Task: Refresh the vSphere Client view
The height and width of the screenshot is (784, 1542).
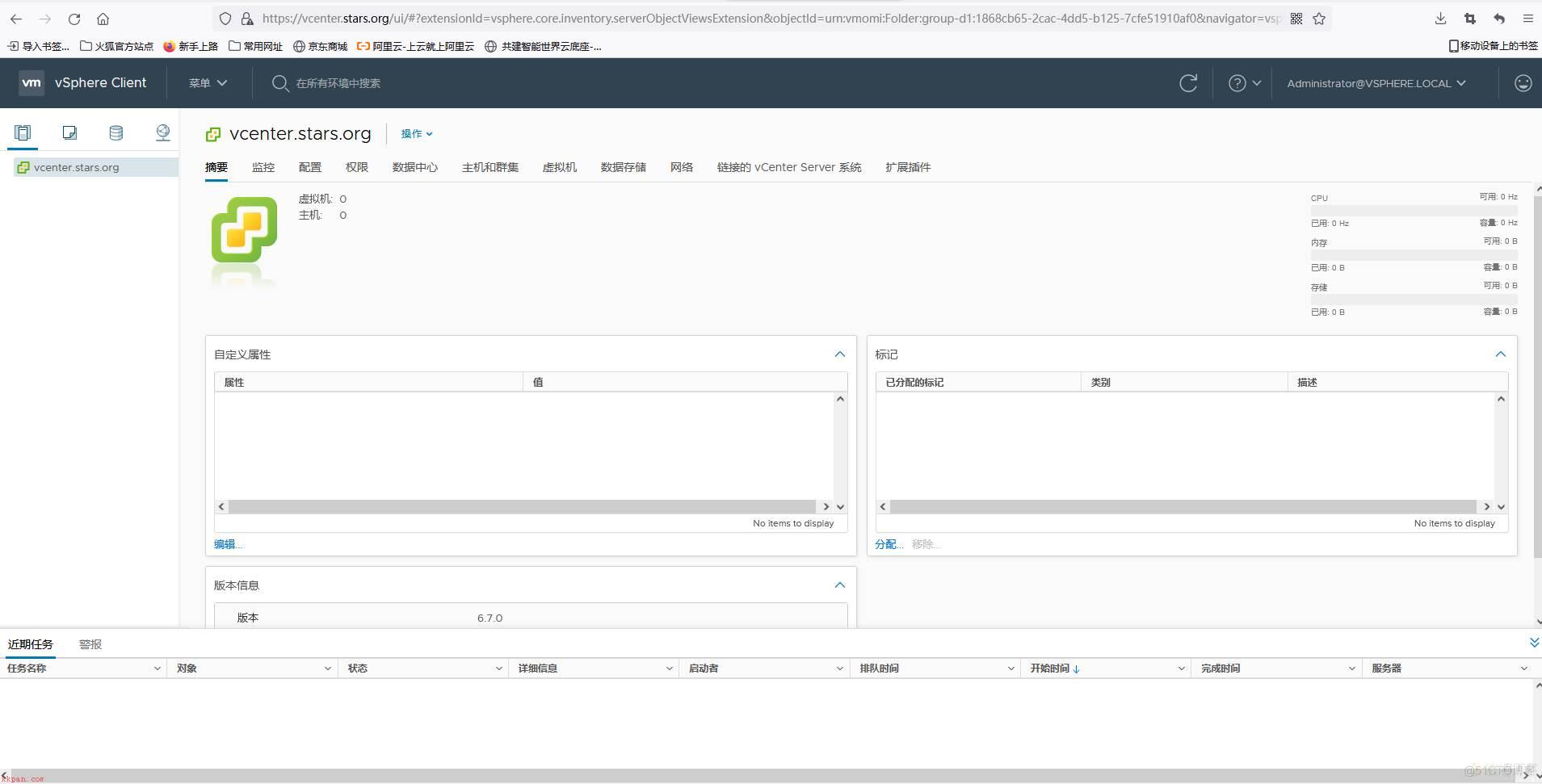Action: tap(1188, 83)
